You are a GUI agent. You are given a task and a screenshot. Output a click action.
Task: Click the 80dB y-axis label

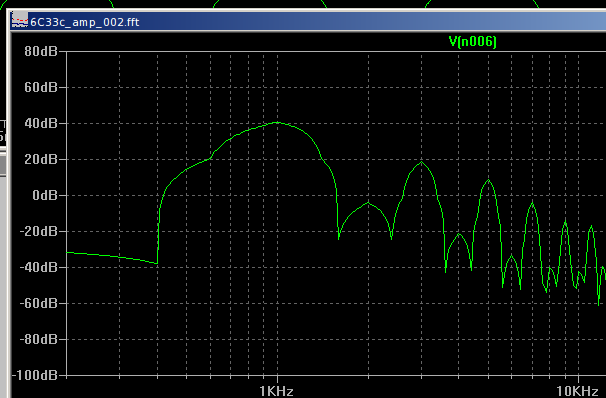pyautogui.click(x=41, y=51)
